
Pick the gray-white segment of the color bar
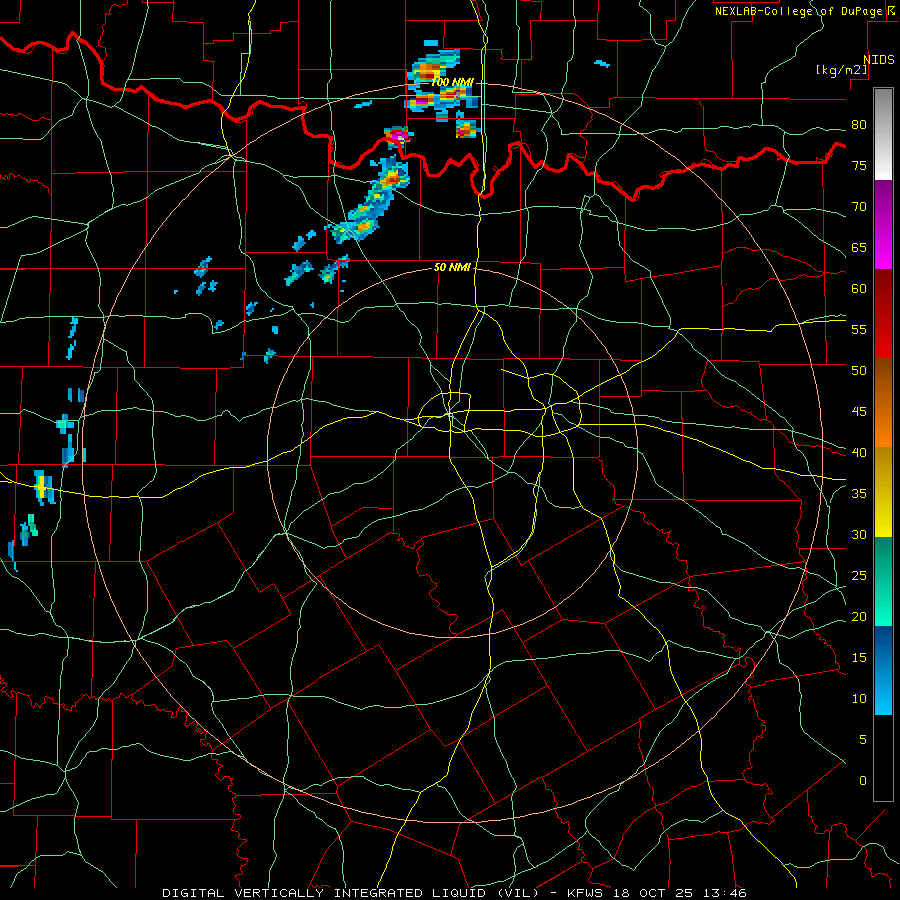(883, 134)
